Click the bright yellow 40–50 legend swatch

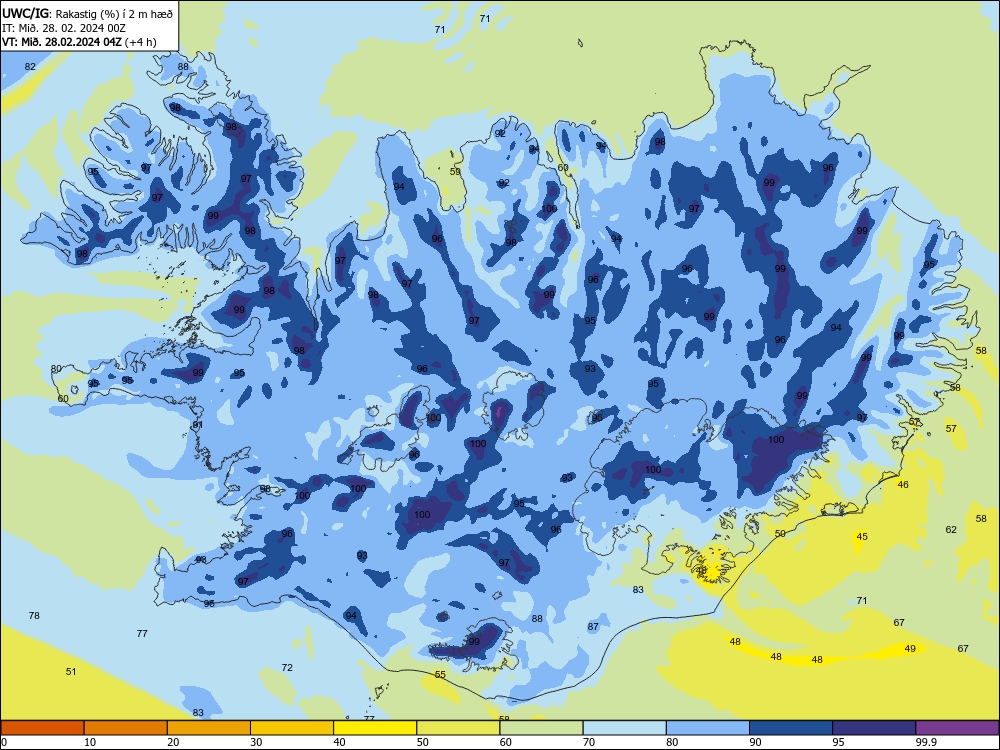tap(375, 728)
